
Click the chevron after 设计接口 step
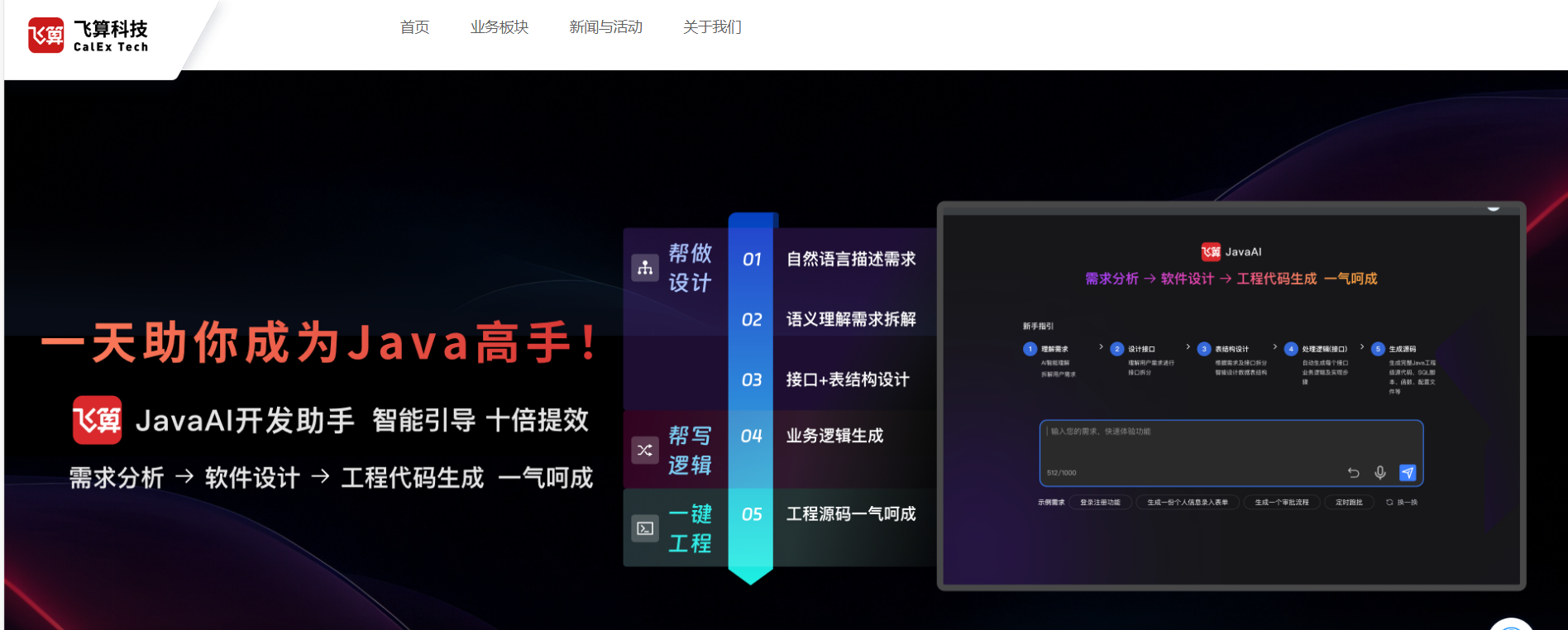1188,347
